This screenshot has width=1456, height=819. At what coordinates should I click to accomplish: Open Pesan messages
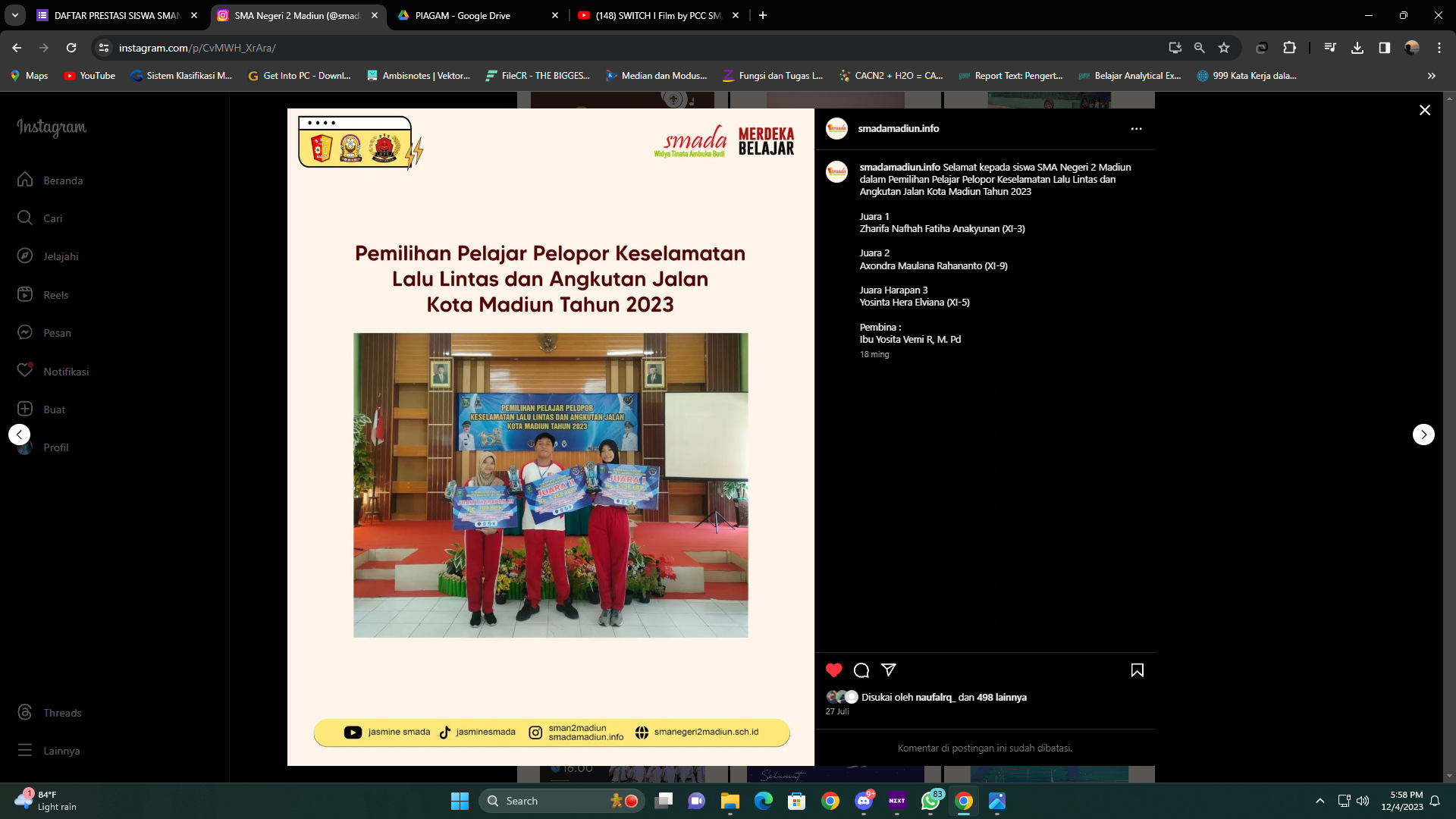coord(44,333)
